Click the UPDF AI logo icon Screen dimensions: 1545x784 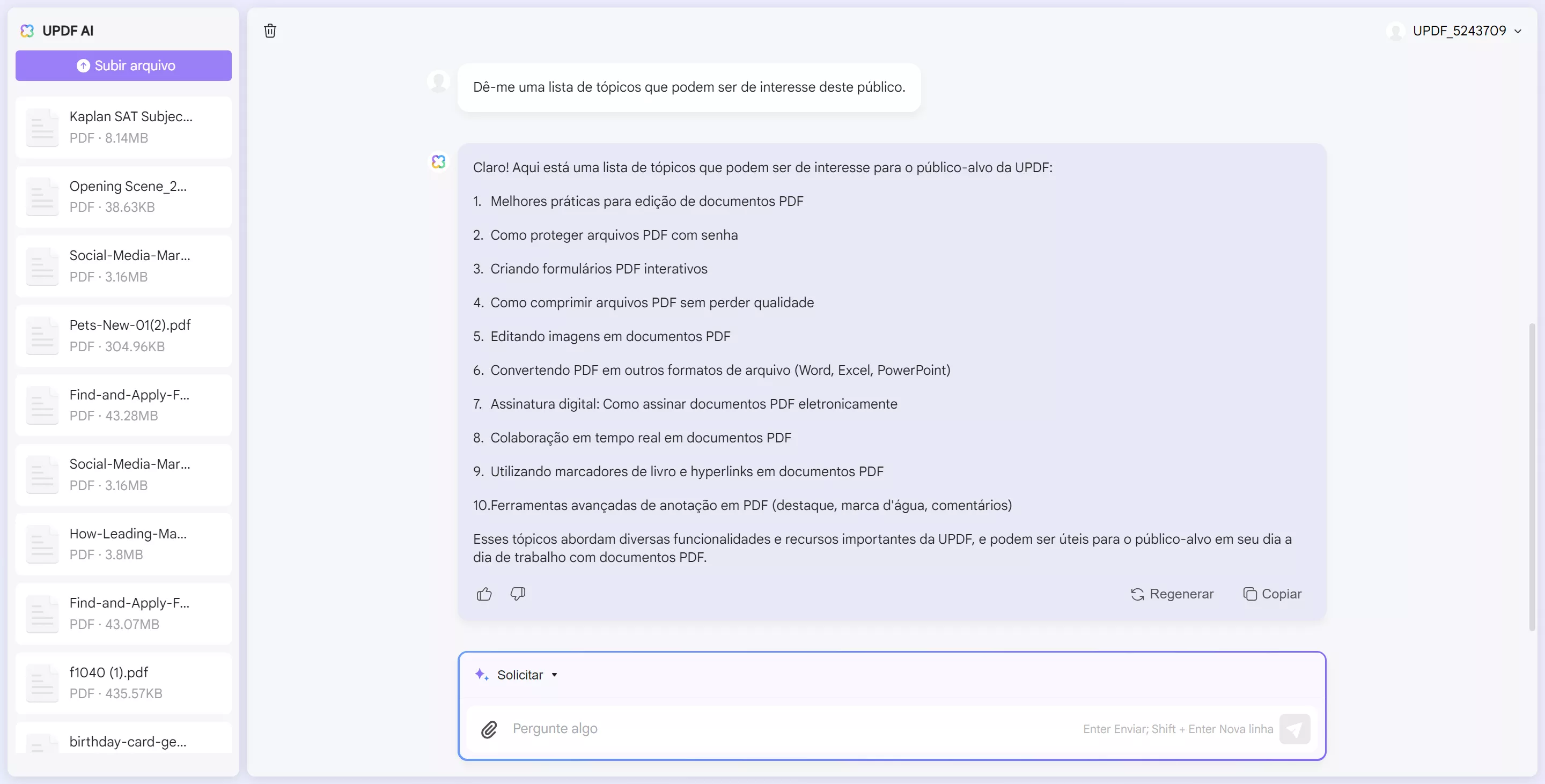point(27,31)
